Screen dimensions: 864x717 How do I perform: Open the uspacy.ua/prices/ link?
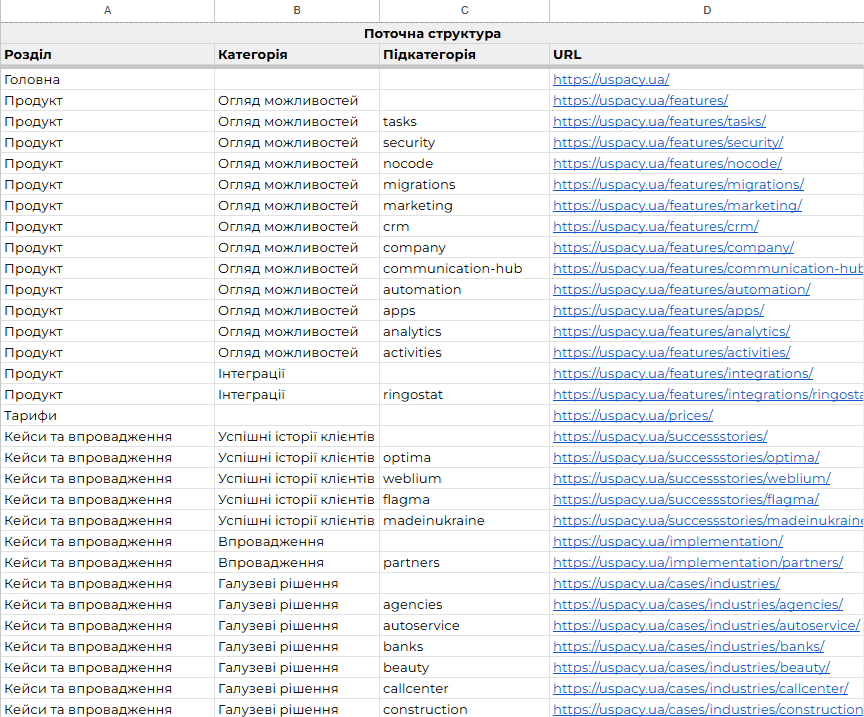pos(633,416)
